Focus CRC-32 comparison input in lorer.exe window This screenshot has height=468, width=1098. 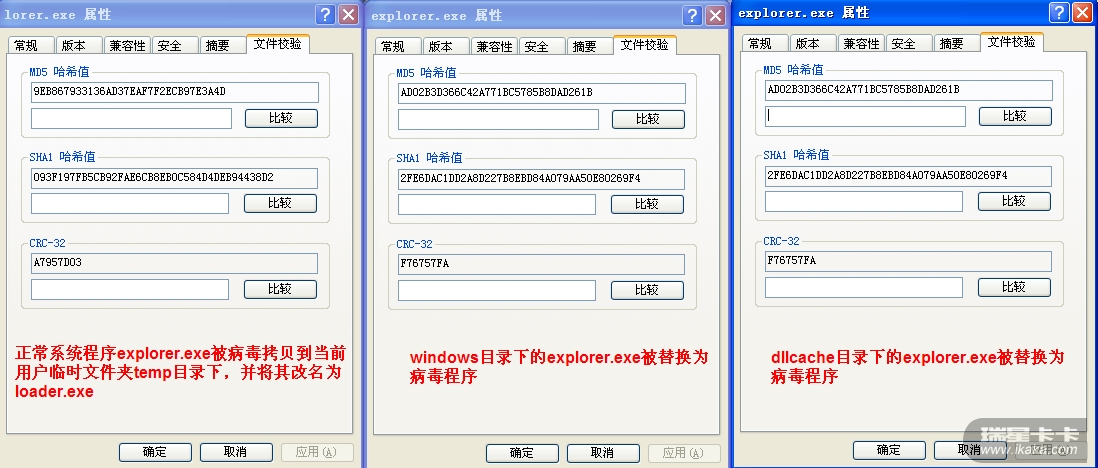pyautogui.click(x=130, y=289)
